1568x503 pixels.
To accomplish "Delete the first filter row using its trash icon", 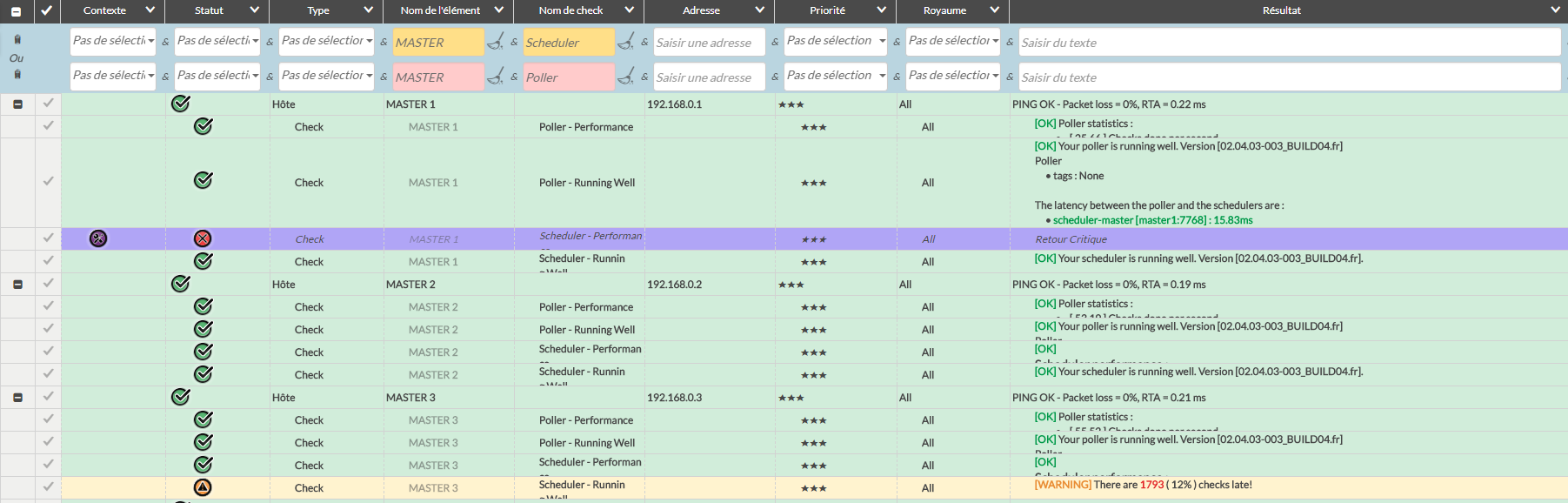I will (x=17, y=39).
